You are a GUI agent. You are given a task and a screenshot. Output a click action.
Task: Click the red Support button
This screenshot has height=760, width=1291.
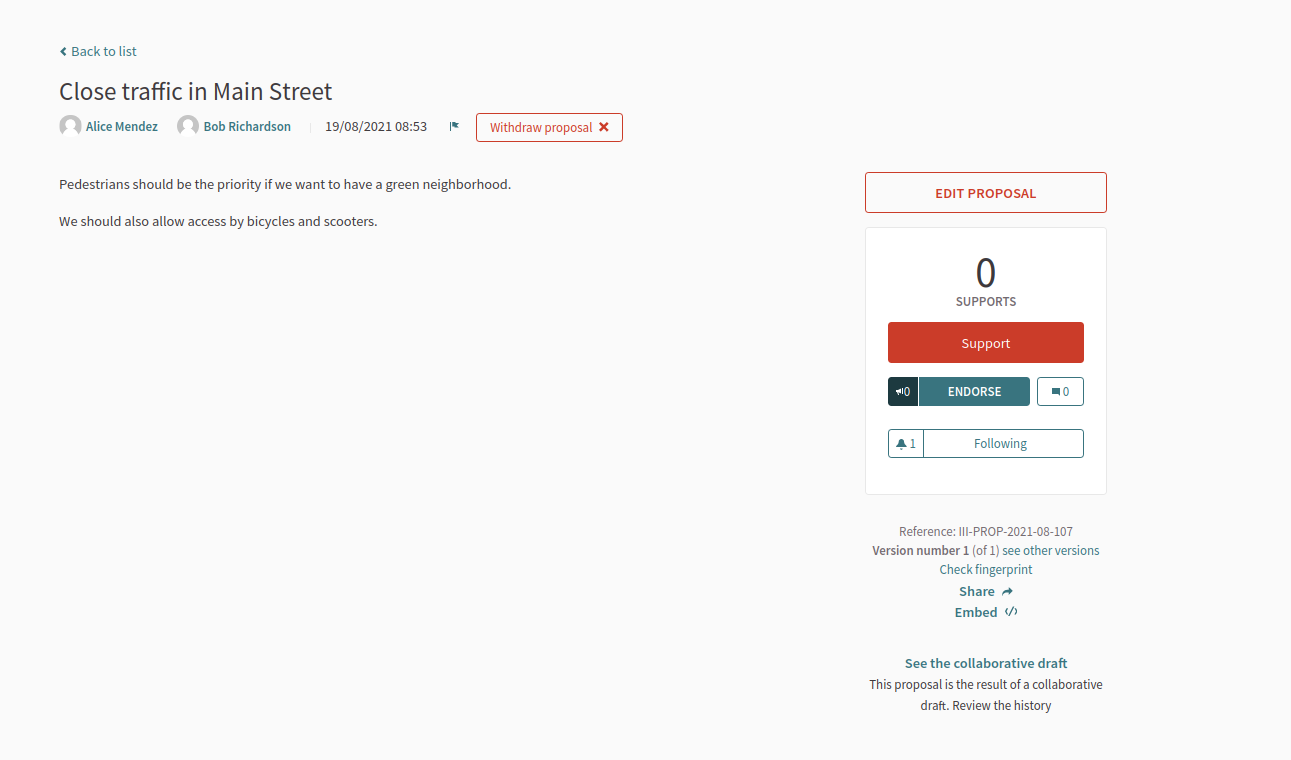click(x=986, y=343)
